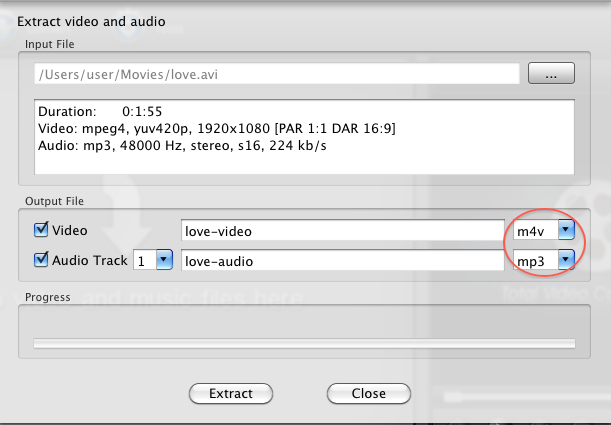Click the "Input File" section heading
The height and width of the screenshot is (425, 611).
pyautogui.click(x=50, y=44)
